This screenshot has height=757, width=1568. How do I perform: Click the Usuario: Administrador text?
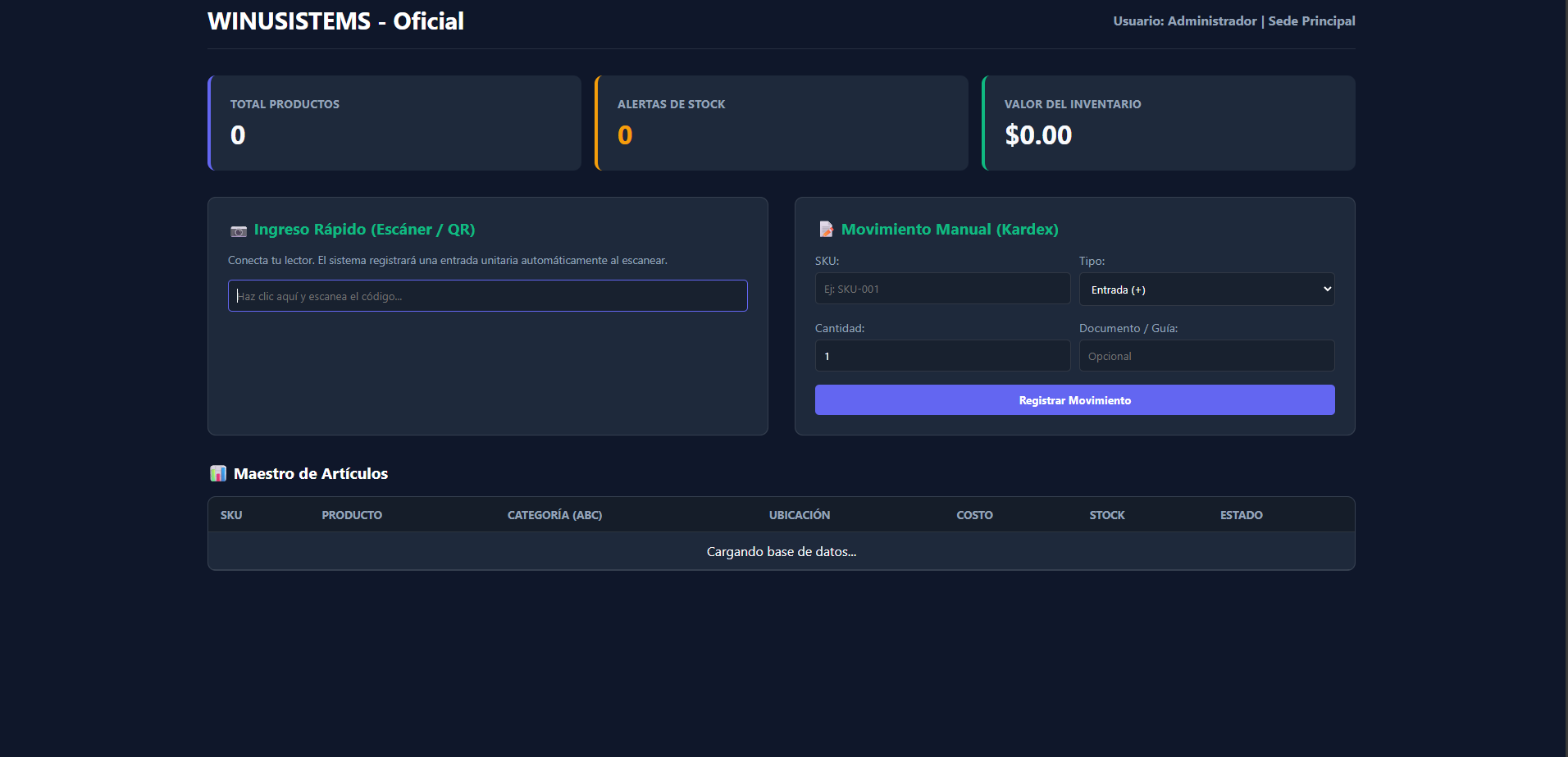coord(1184,21)
